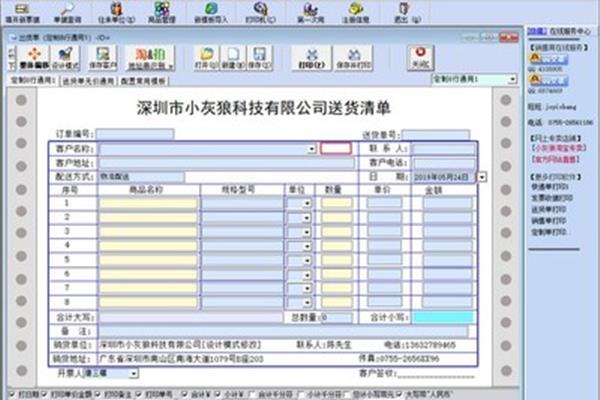Open the 打印机 printer settings icon

[x=261, y=12]
